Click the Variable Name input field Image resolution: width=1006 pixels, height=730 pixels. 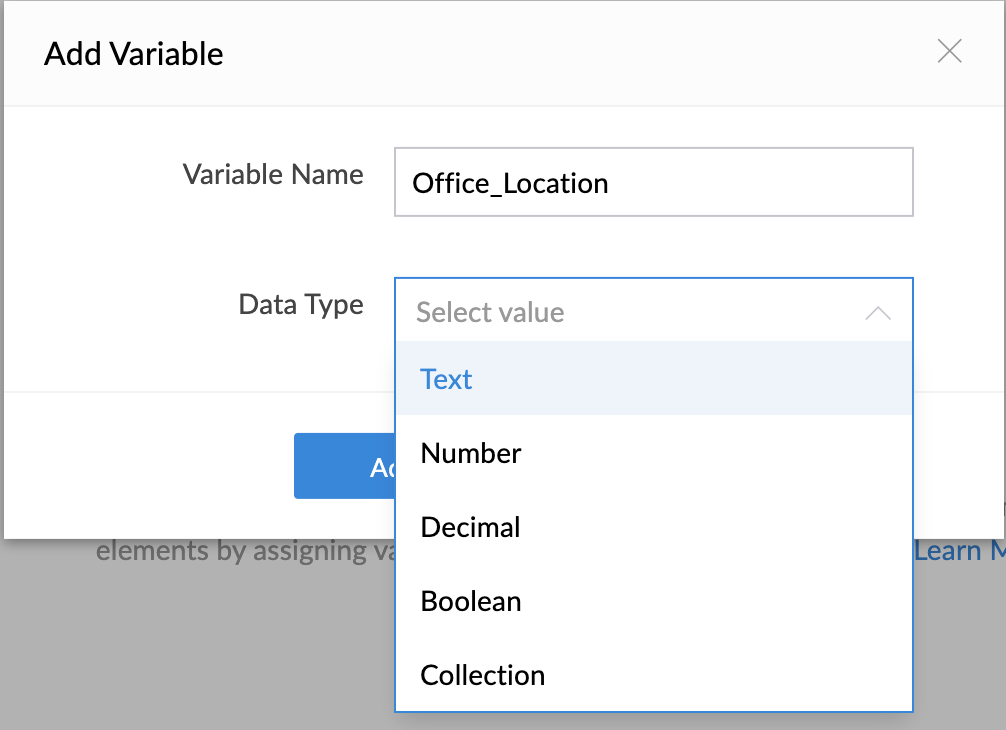(653, 182)
